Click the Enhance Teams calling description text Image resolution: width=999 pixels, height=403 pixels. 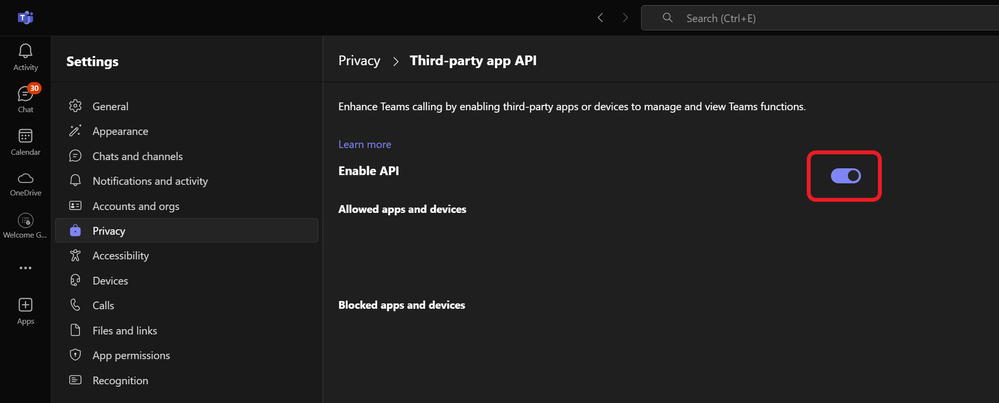tap(572, 107)
